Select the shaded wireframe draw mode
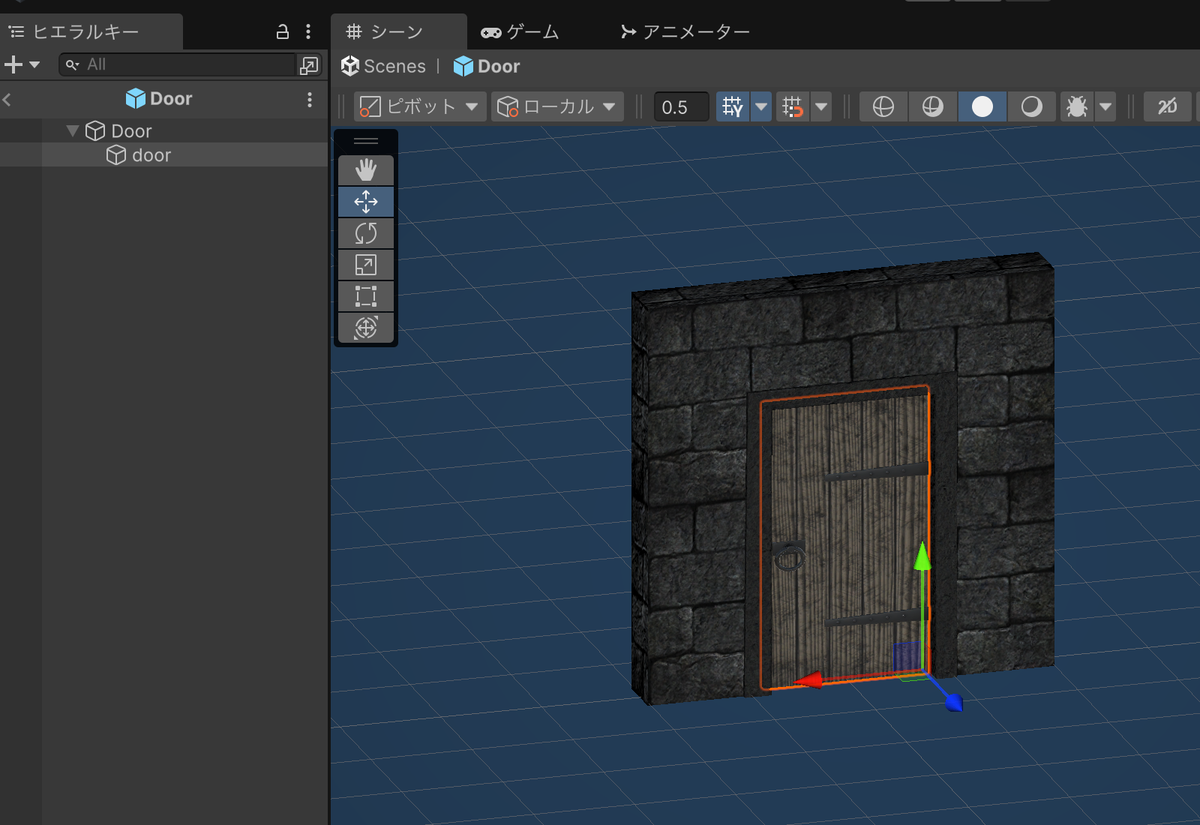 [933, 106]
